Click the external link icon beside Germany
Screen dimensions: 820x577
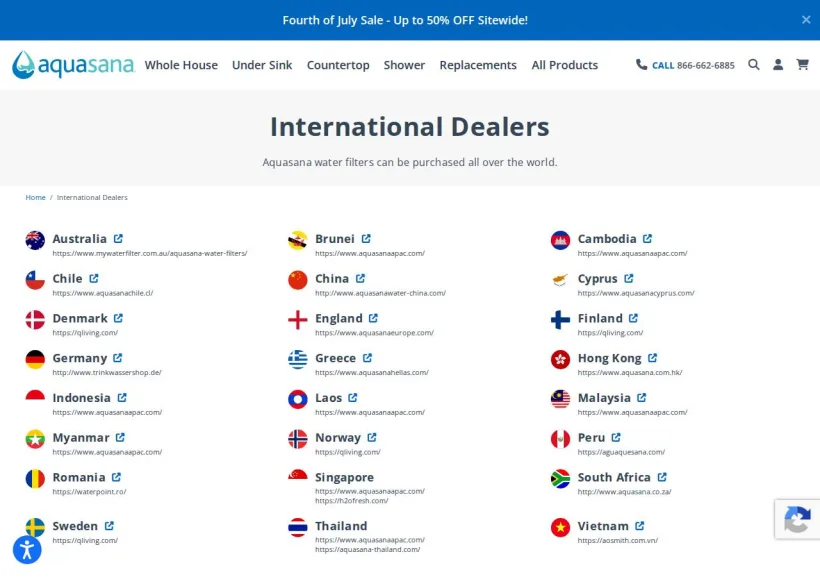pyautogui.click(x=118, y=358)
